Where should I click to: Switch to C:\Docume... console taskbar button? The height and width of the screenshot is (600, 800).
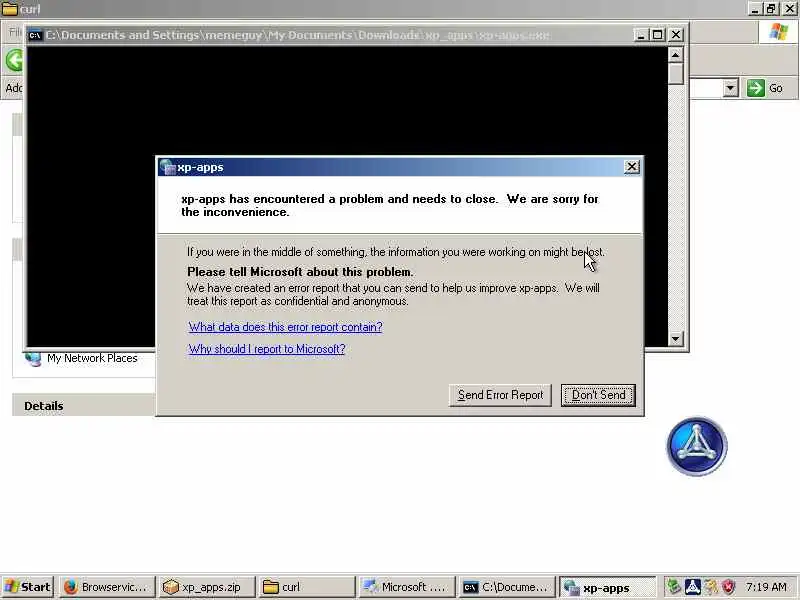[x=507, y=587]
